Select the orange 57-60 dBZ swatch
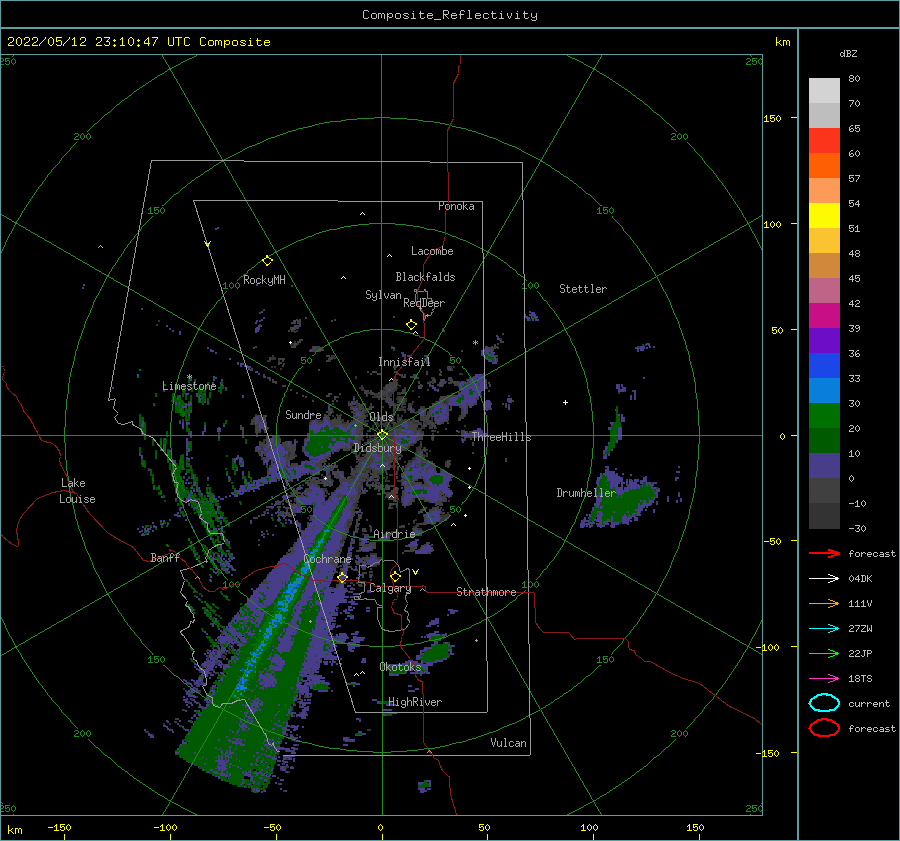This screenshot has height=841, width=900. click(824, 166)
